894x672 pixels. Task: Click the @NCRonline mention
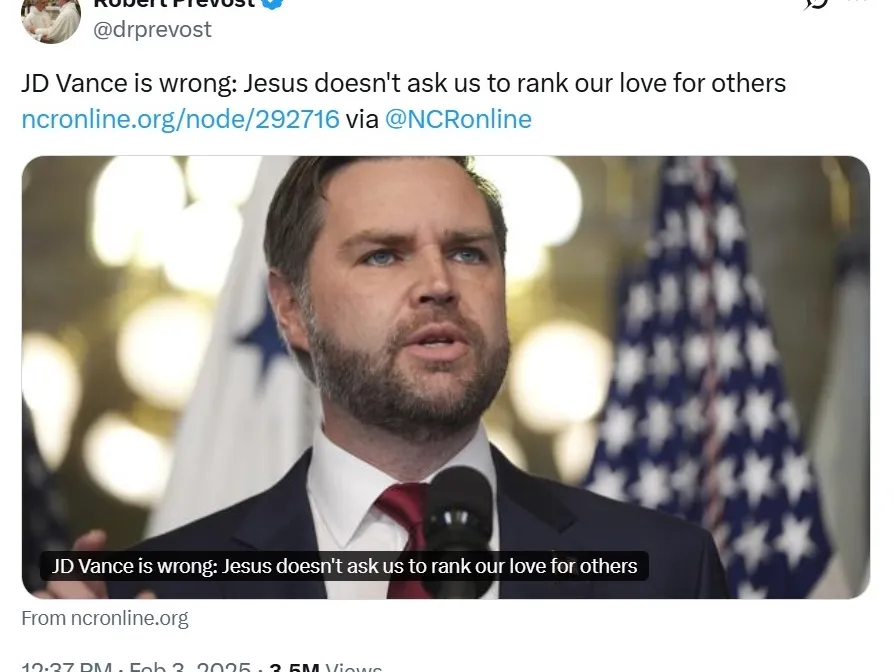coord(458,120)
